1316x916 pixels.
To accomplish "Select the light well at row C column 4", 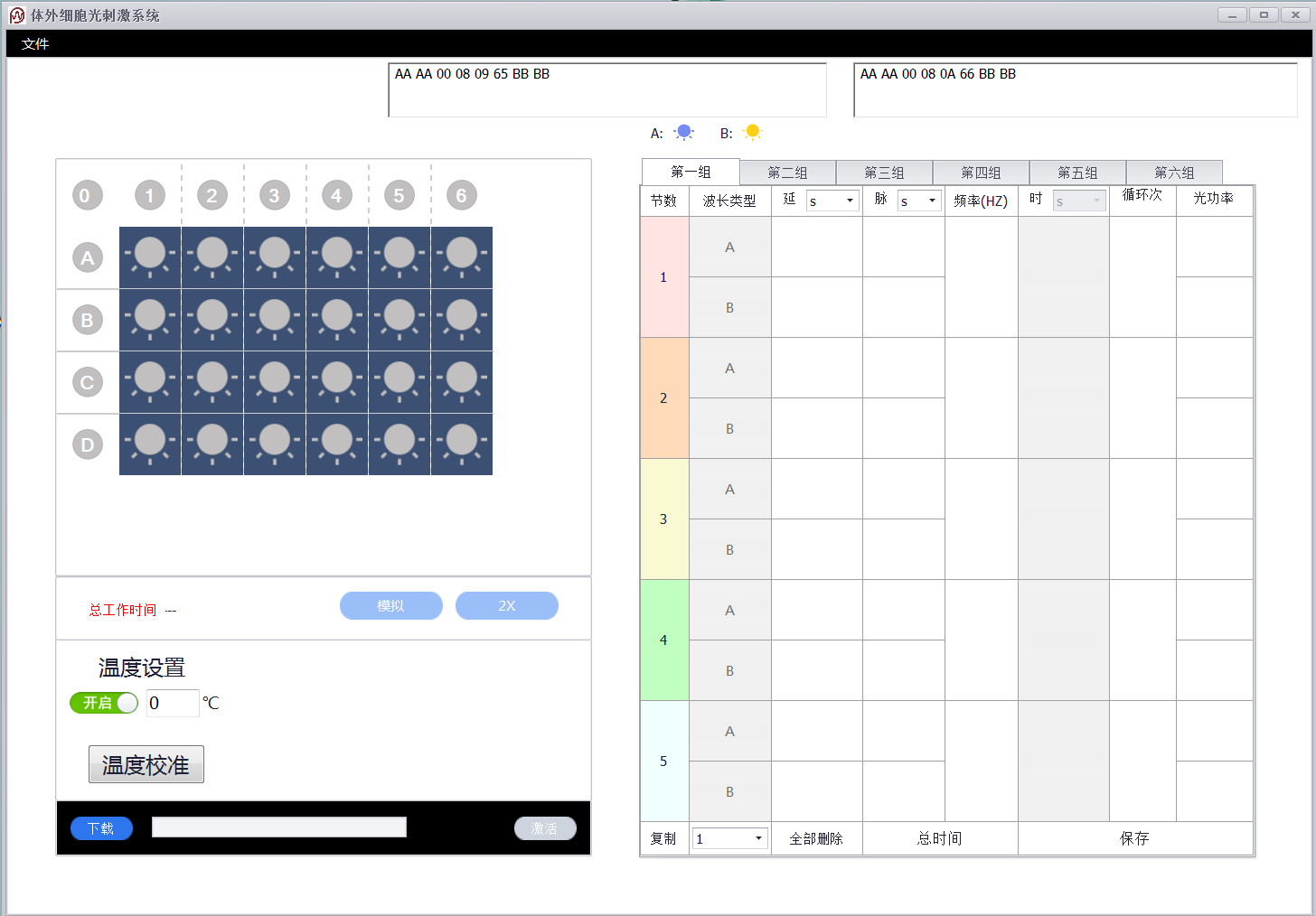I will click(x=337, y=382).
